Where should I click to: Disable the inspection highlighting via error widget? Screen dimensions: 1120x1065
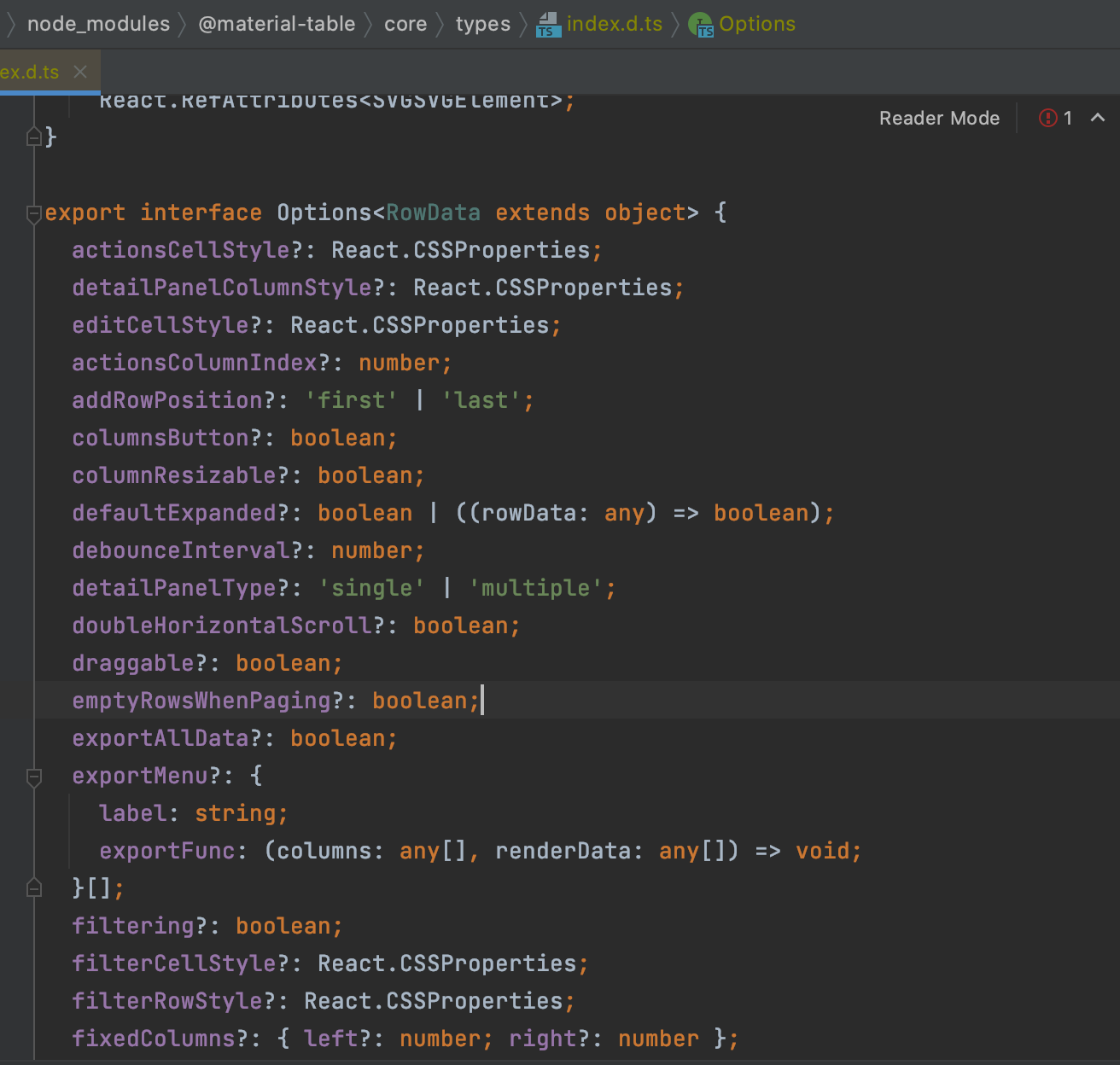1048,118
